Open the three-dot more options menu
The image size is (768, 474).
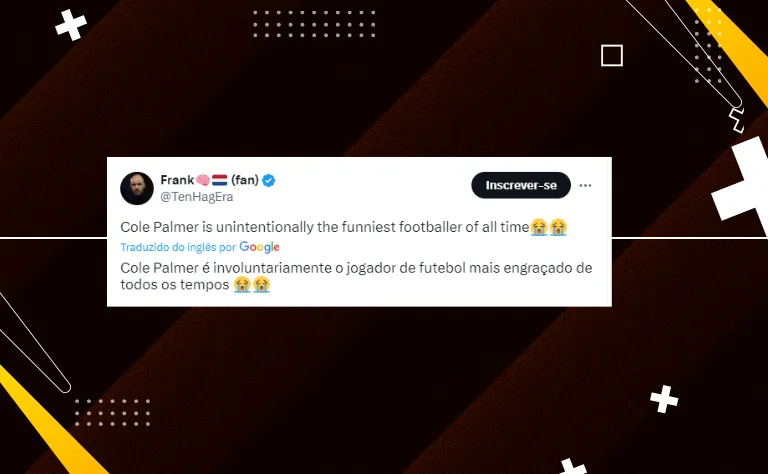point(586,185)
